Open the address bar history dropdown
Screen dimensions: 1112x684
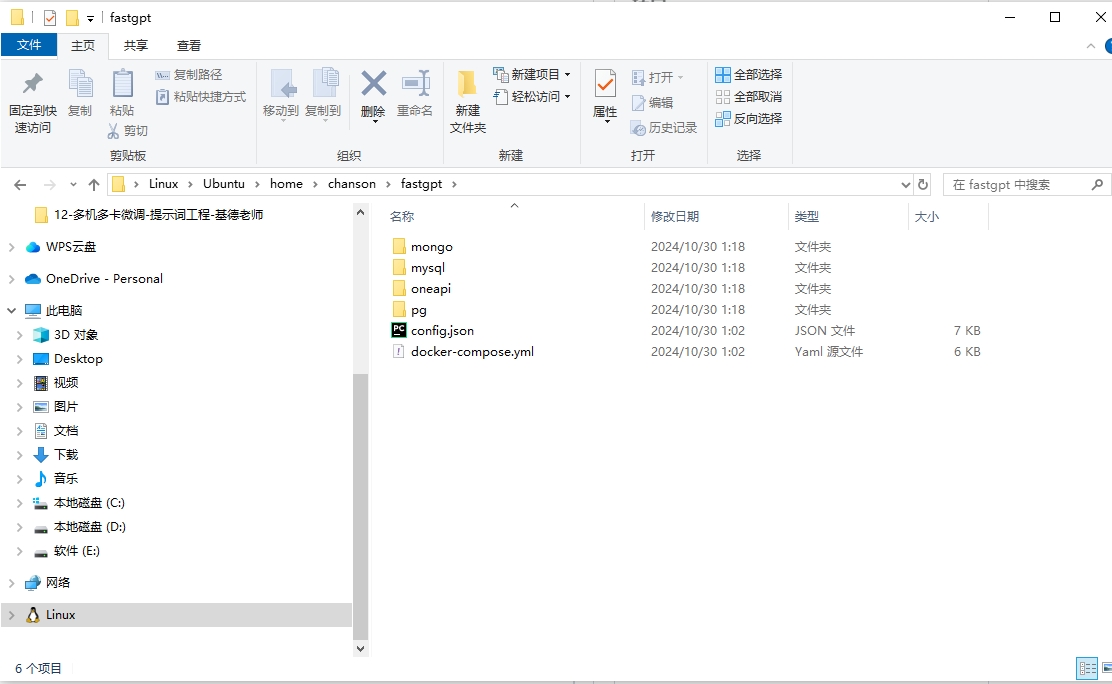[905, 185]
